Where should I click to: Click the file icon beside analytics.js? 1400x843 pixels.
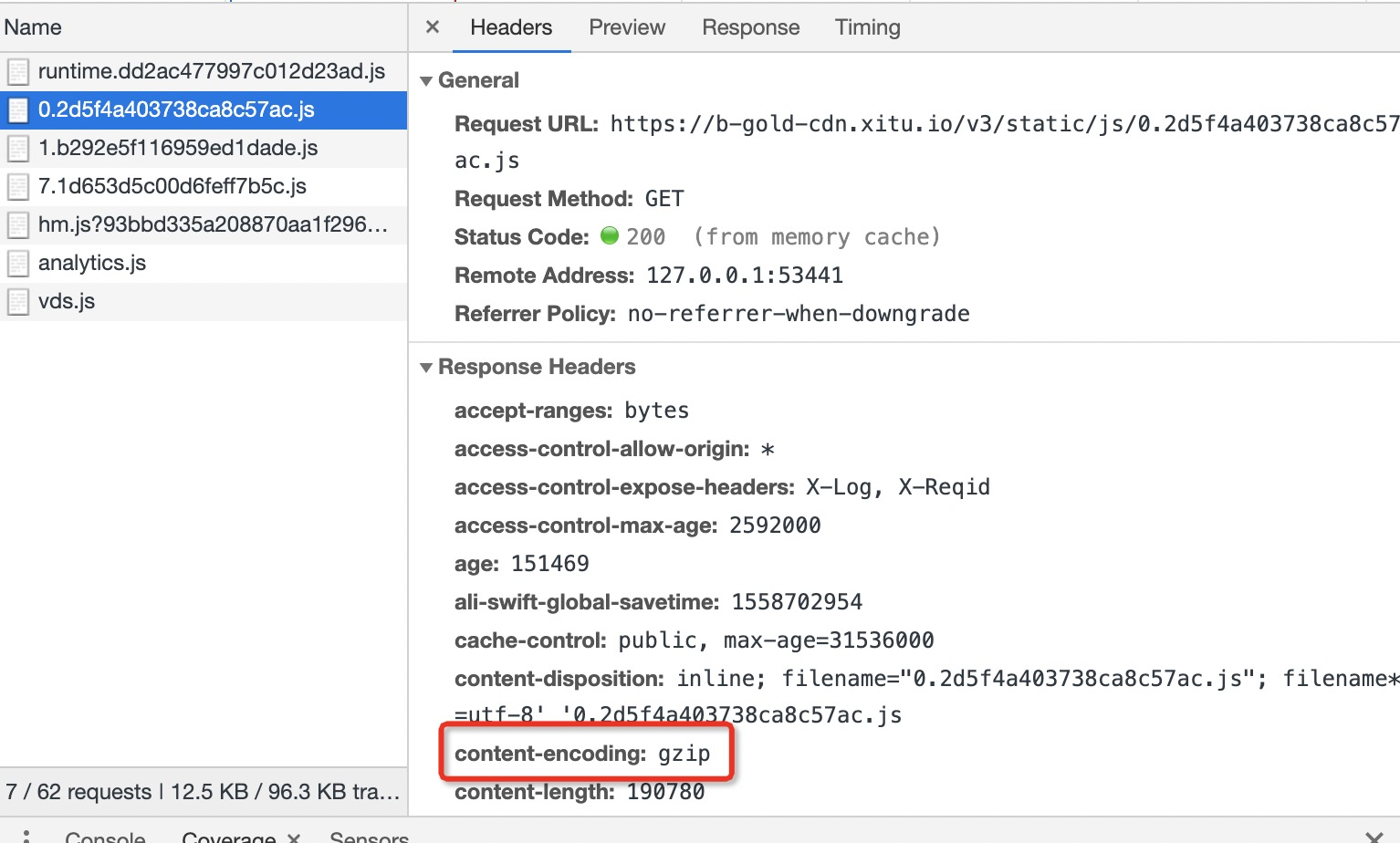pos(18,264)
